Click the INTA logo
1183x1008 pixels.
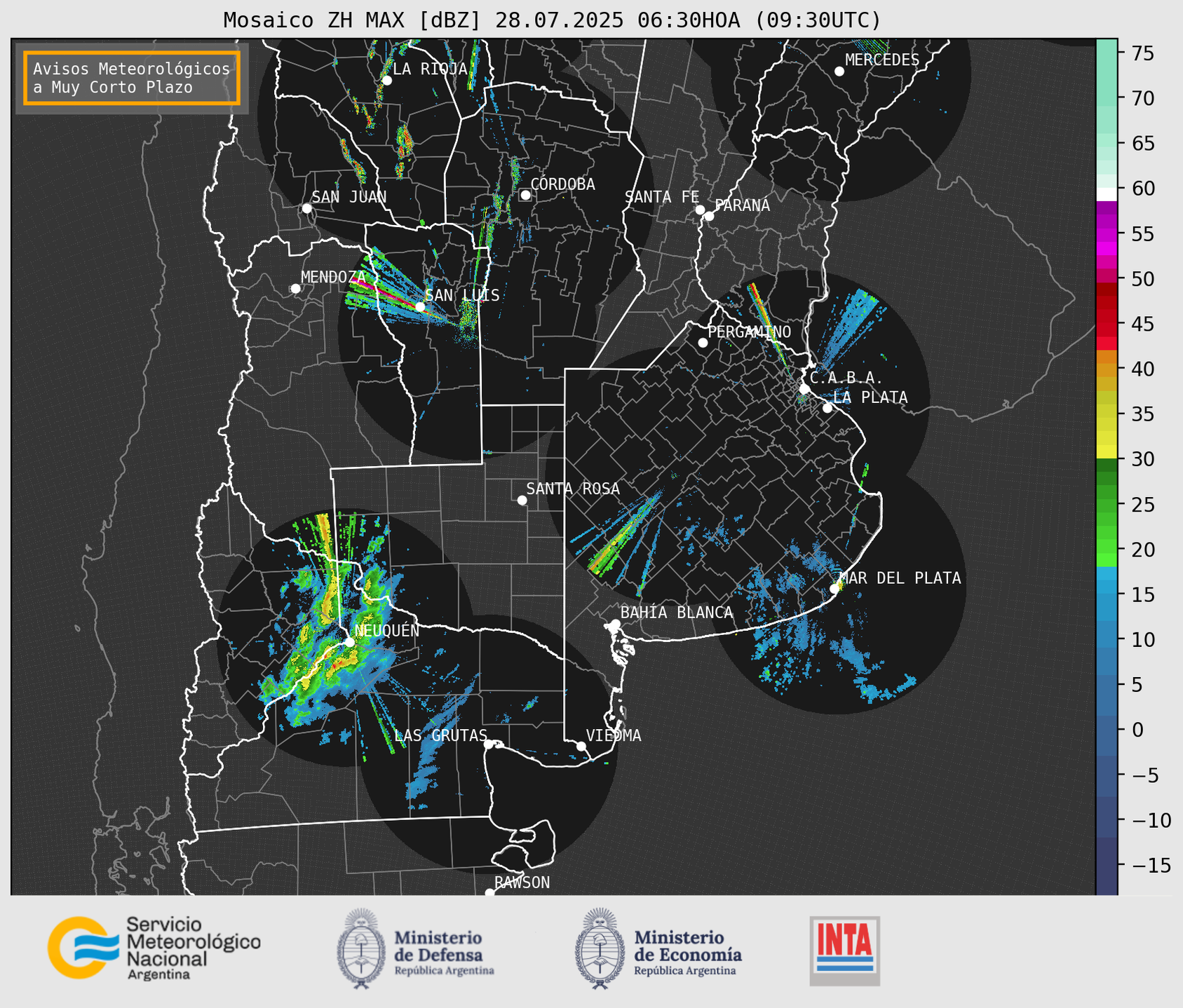click(x=845, y=951)
